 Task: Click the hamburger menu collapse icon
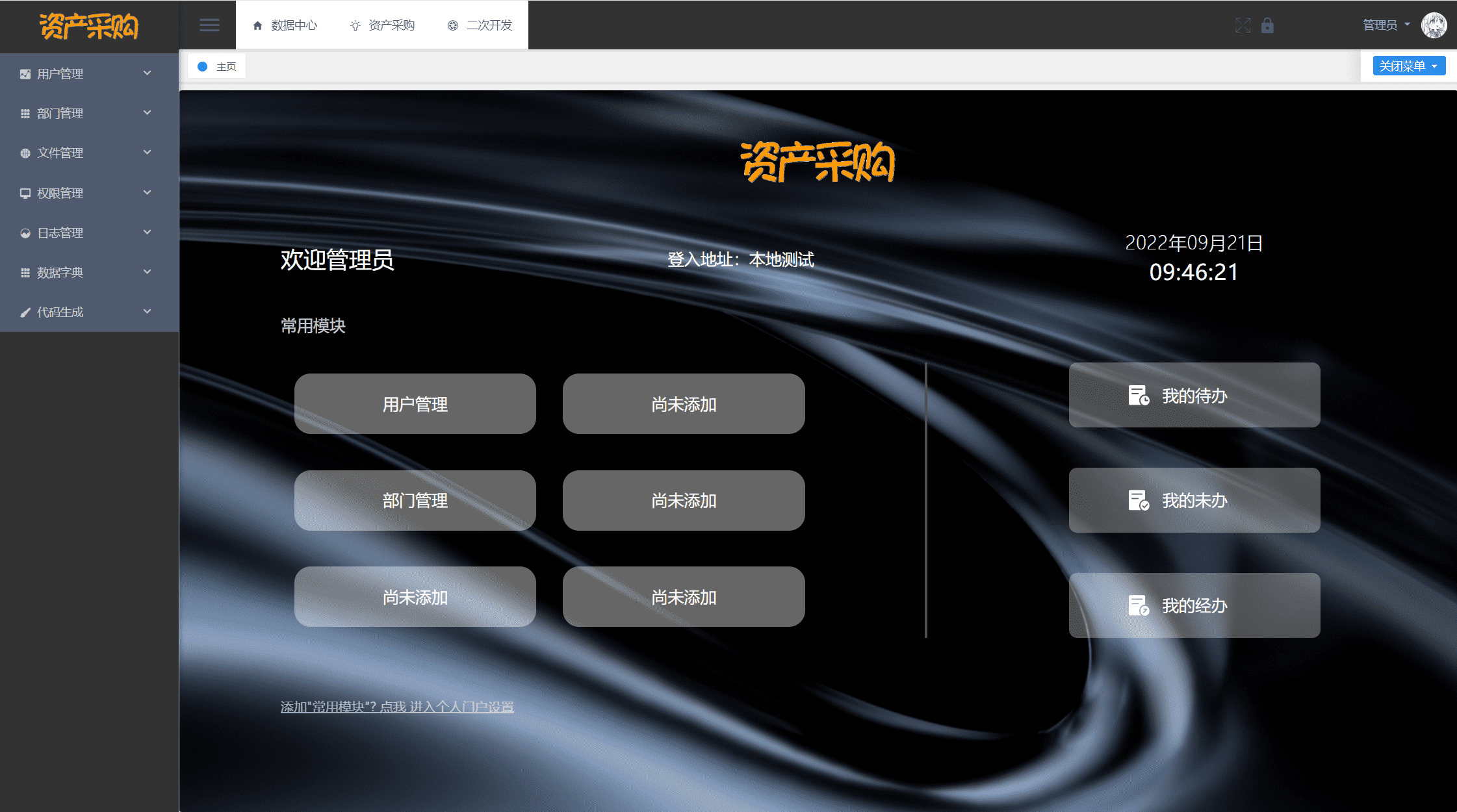[x=209, y=25]
